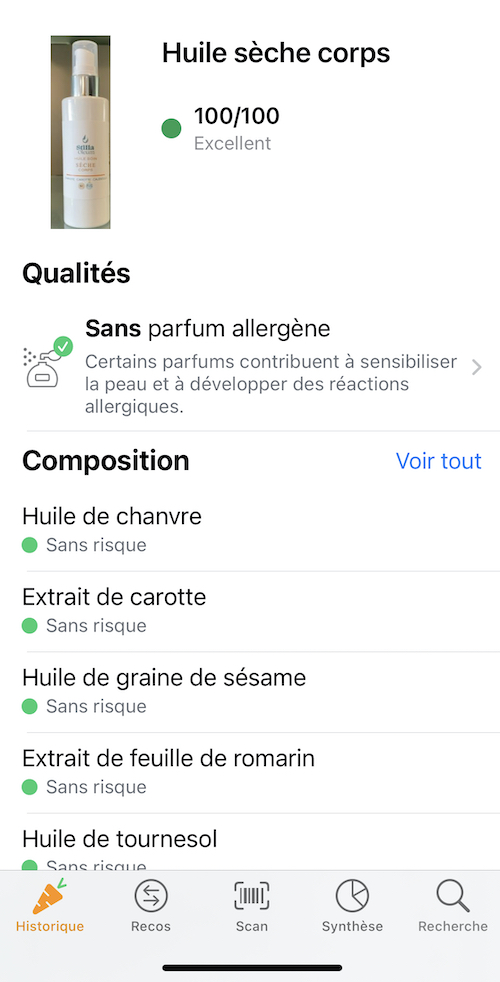Viewport: 500px width, 982px height.
Task: Open Extrait de feuille de romarin
Action: 250,773
